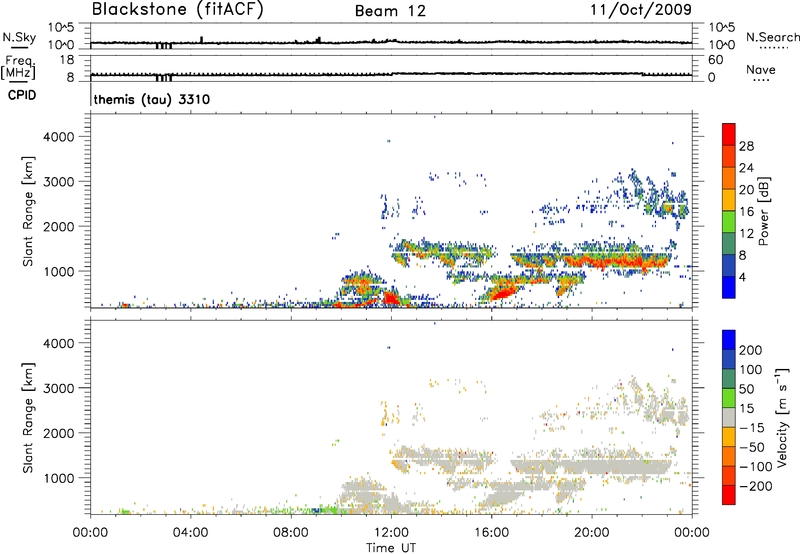Click the orange 20–24 dB power swatch
Image resolution: width=800 pixels, height=554 pixels.
pyautogui.click(x=729, y=178)
